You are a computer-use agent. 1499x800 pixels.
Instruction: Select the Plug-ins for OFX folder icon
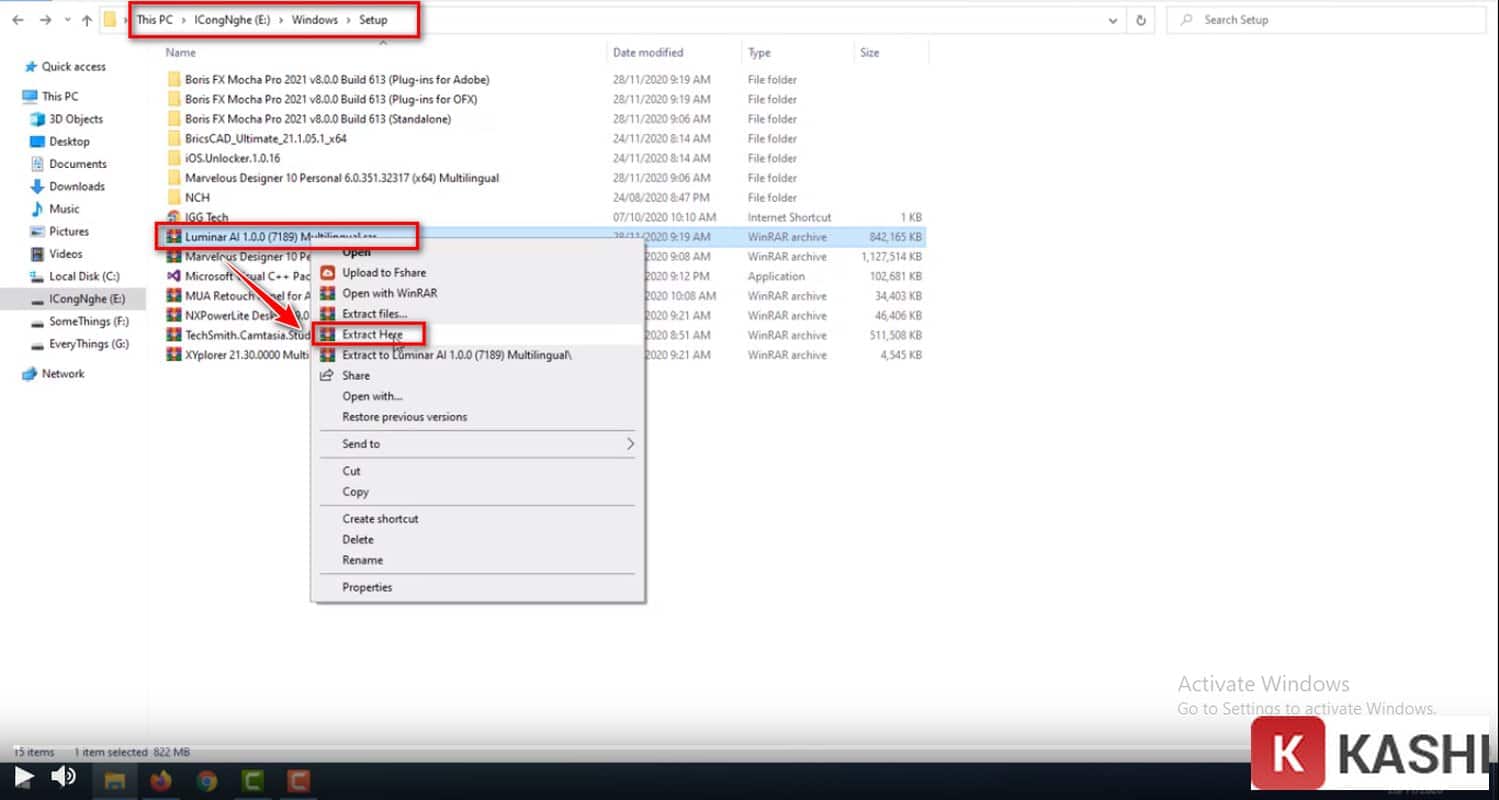pyautogui.click(x=174, y=99)
